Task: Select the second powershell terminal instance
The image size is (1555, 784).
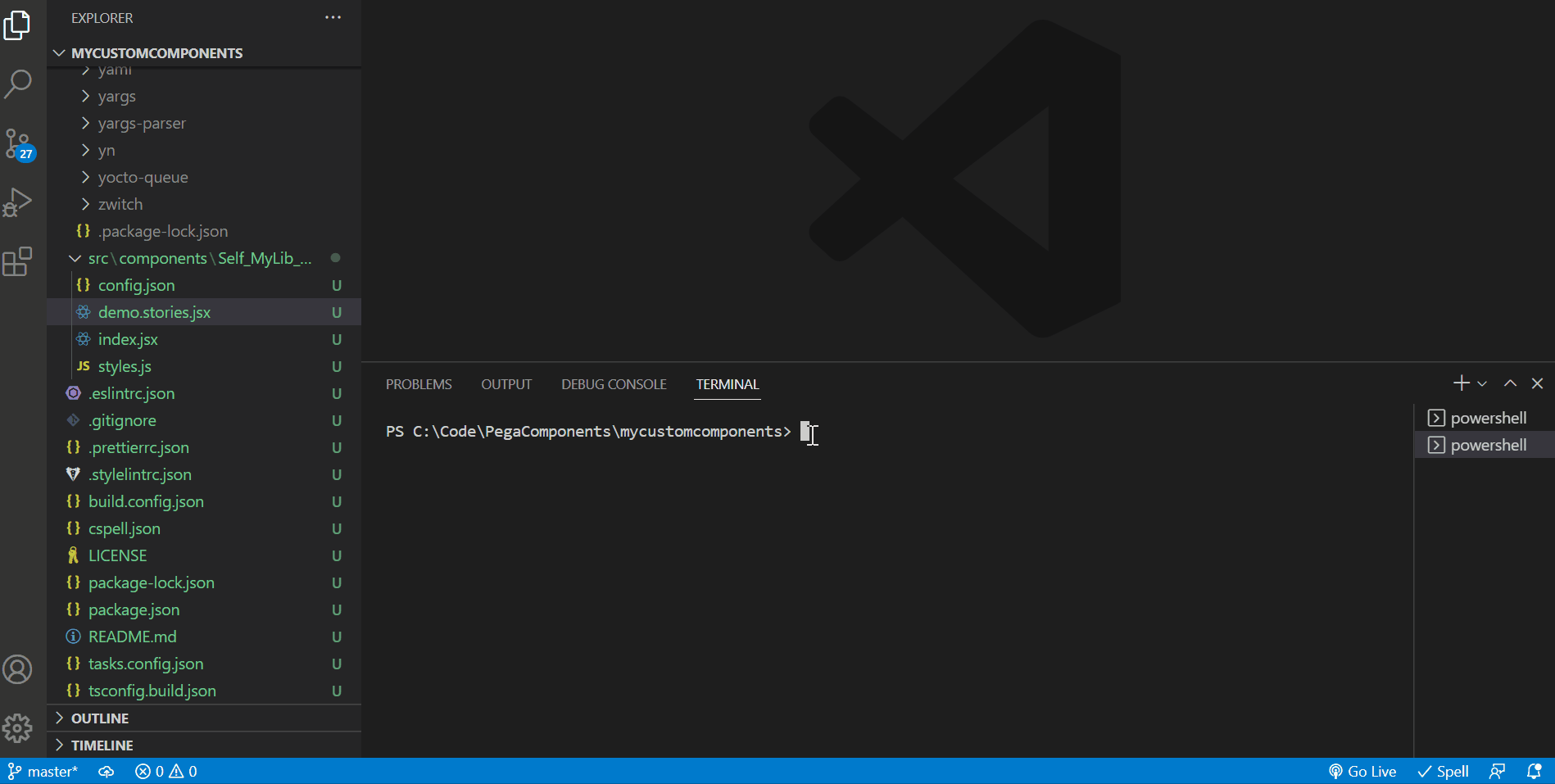Action: click(1484, 445)
